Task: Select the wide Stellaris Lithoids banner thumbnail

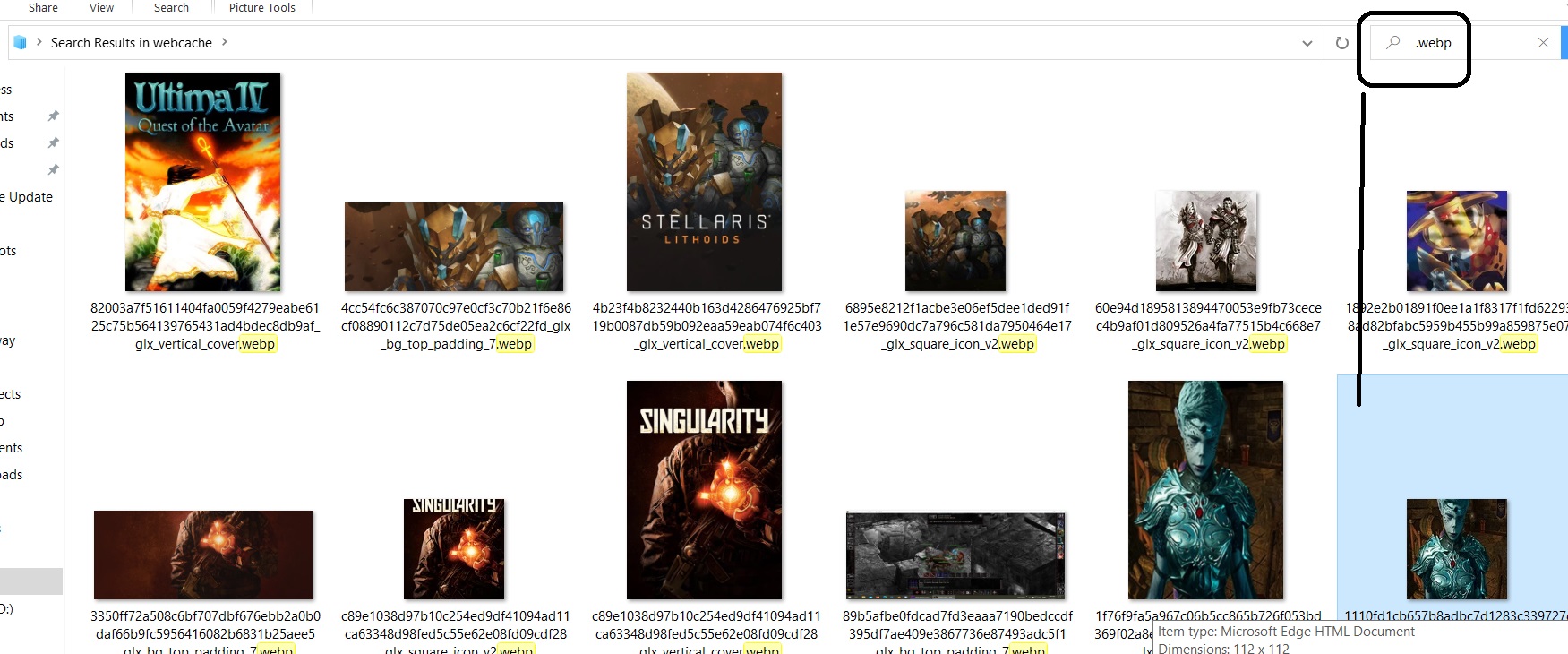Action: coord(454,246)
